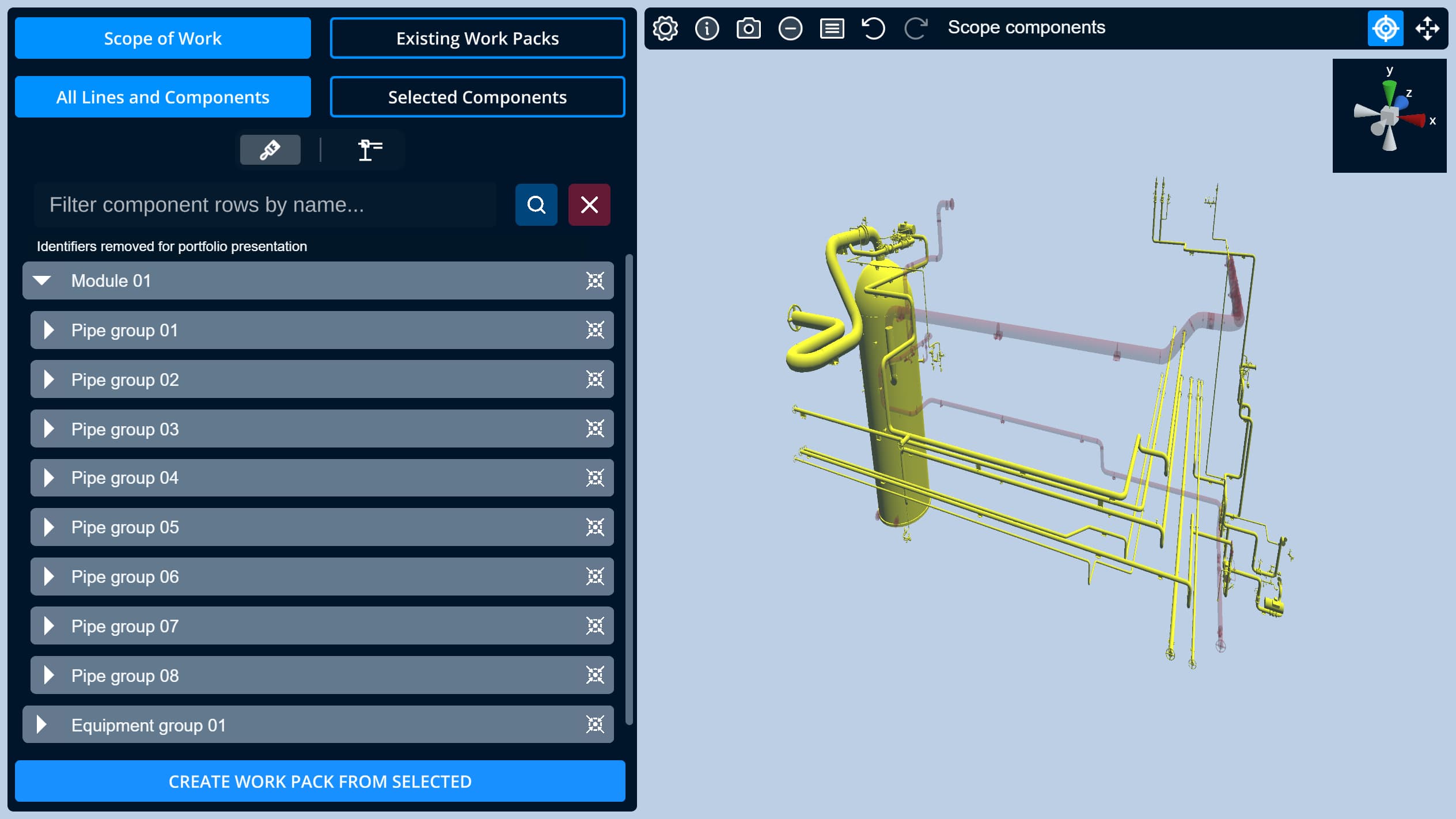Redo the viewer action
This screenshot has height=819, width=1456.
915,28
